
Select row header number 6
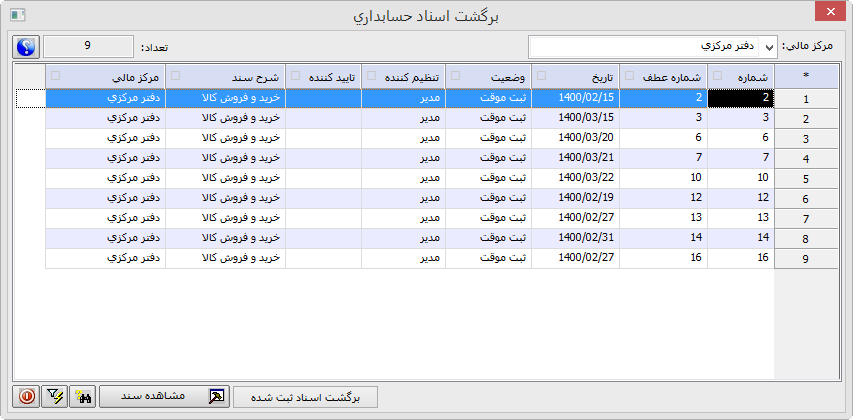(806, 199)
